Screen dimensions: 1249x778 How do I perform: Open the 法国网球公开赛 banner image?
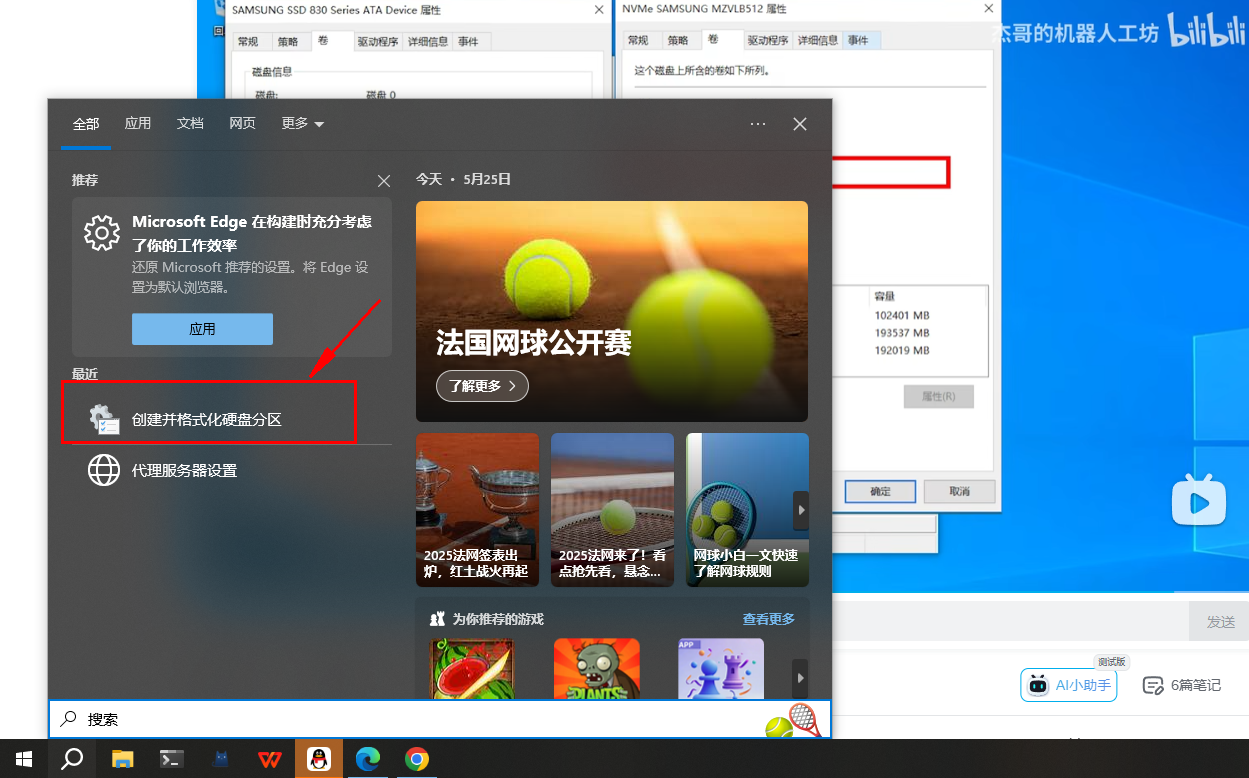612,311
